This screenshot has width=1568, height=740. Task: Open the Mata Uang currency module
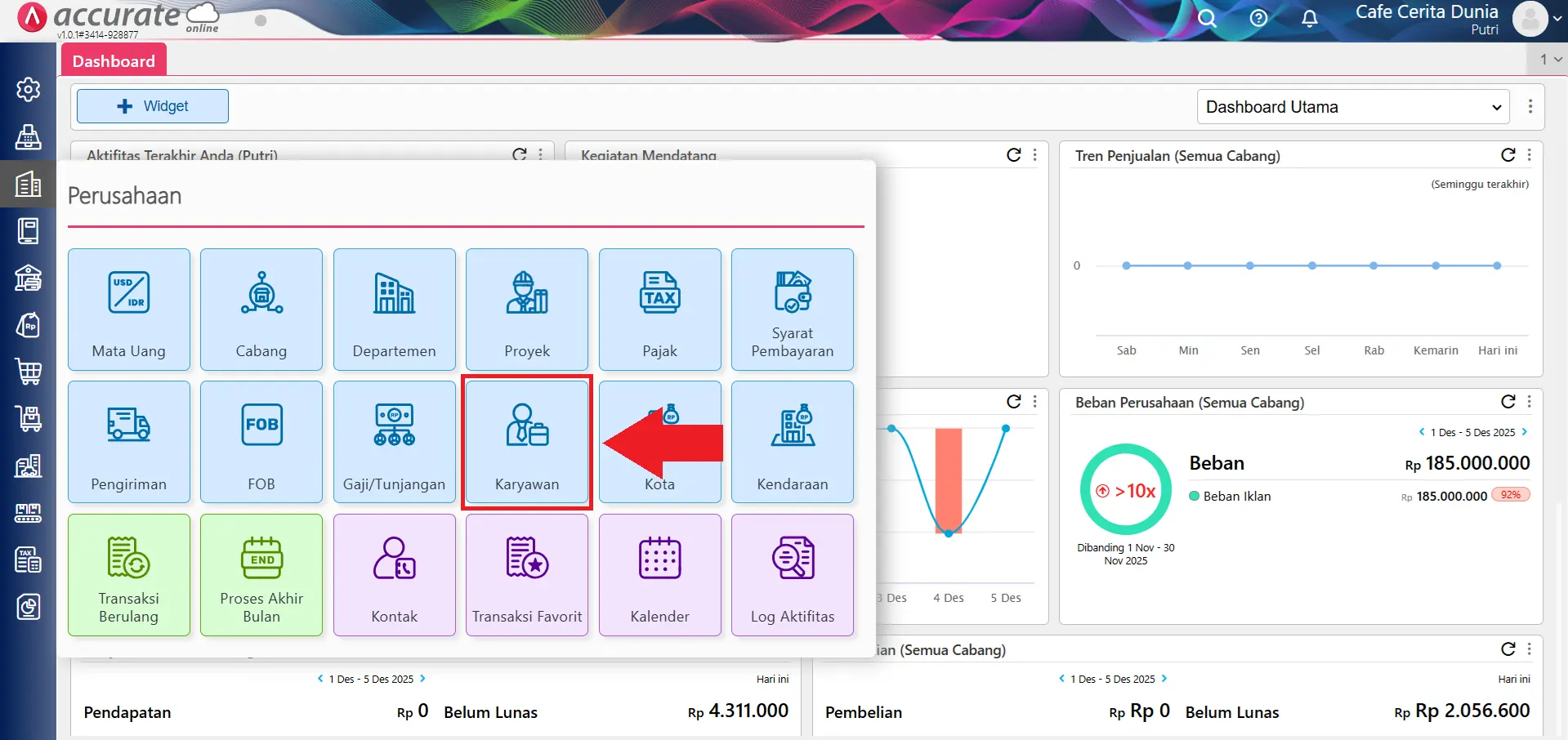[x=129, y=310]
